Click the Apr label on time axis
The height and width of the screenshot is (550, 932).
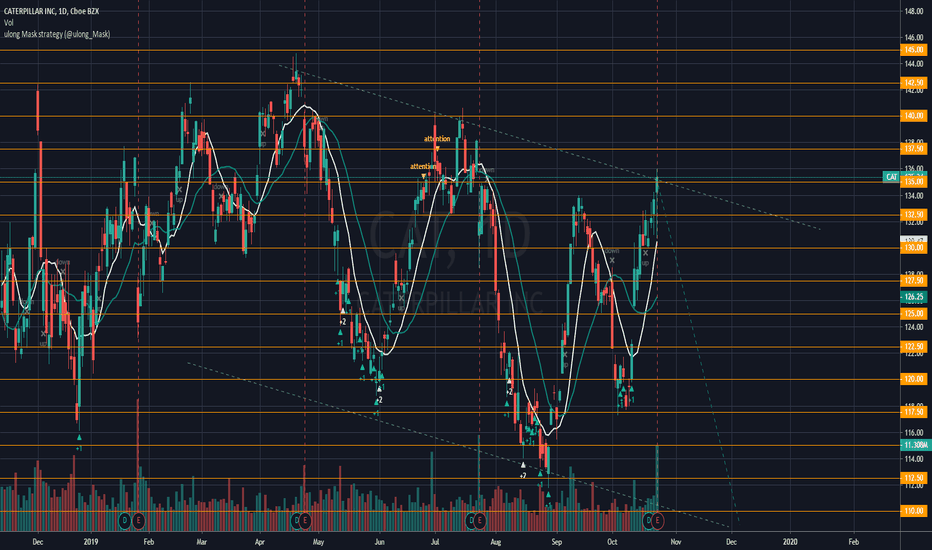(259, 542)
